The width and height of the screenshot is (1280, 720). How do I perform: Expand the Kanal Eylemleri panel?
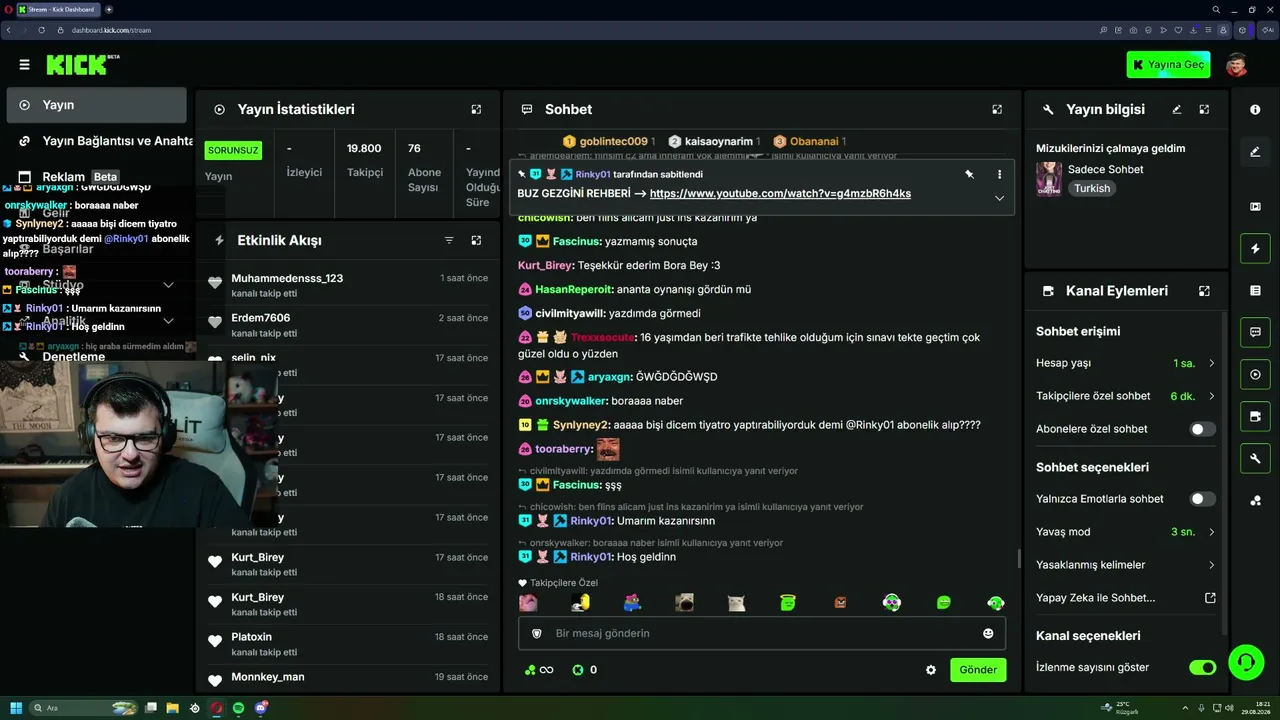pos(1204,291)
